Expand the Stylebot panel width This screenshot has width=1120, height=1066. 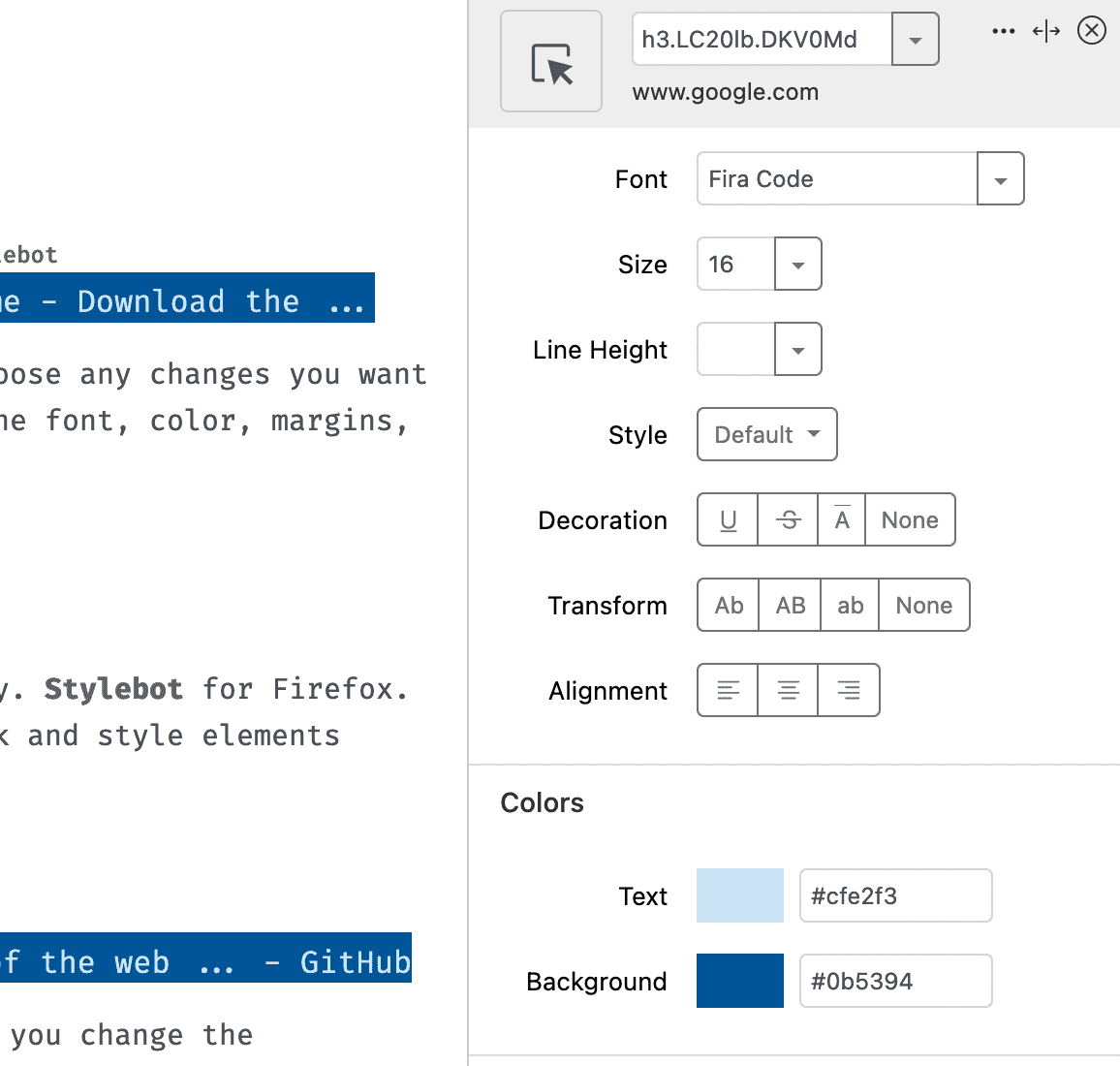[x=1046, y=30]
